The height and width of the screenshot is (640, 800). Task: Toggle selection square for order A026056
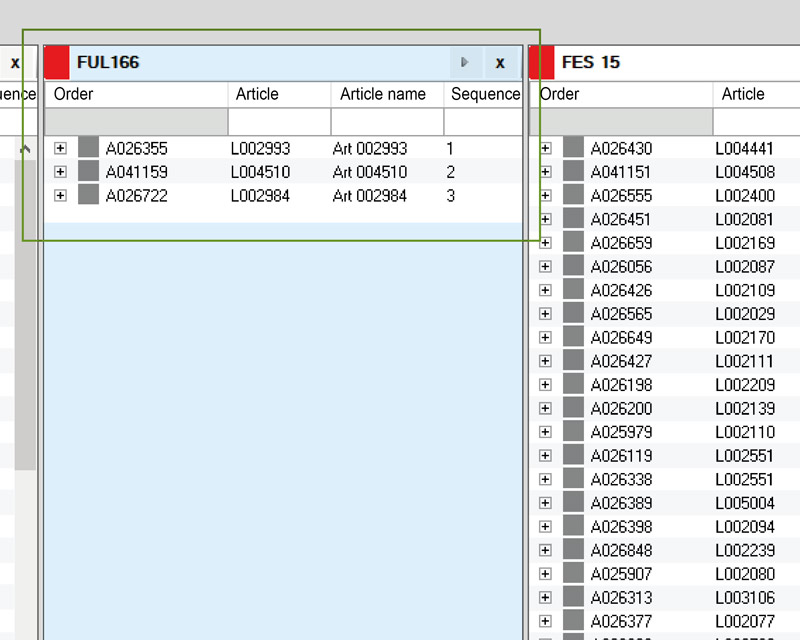point(572,266)
